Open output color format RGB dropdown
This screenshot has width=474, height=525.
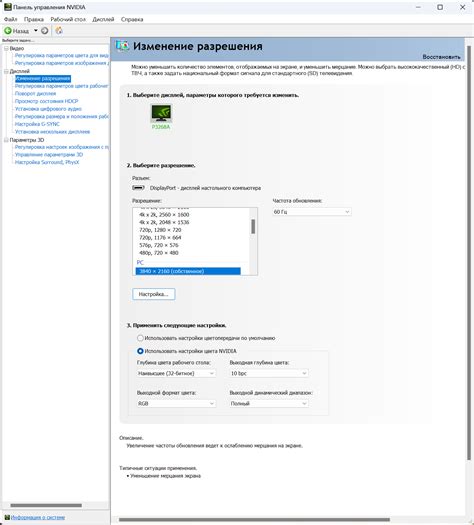click(176, 403)
